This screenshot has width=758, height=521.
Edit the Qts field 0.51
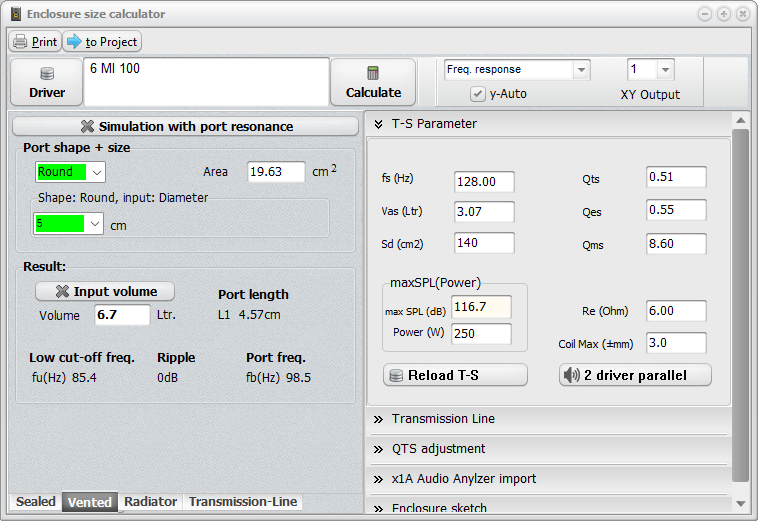676,177
